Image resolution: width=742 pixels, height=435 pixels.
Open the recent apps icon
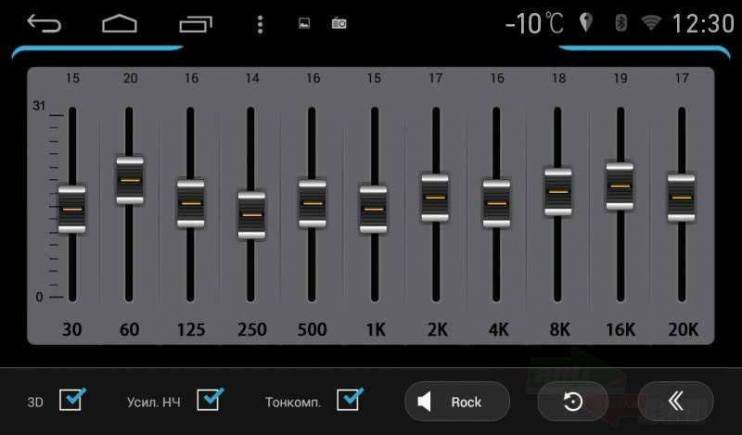point(196,24)
